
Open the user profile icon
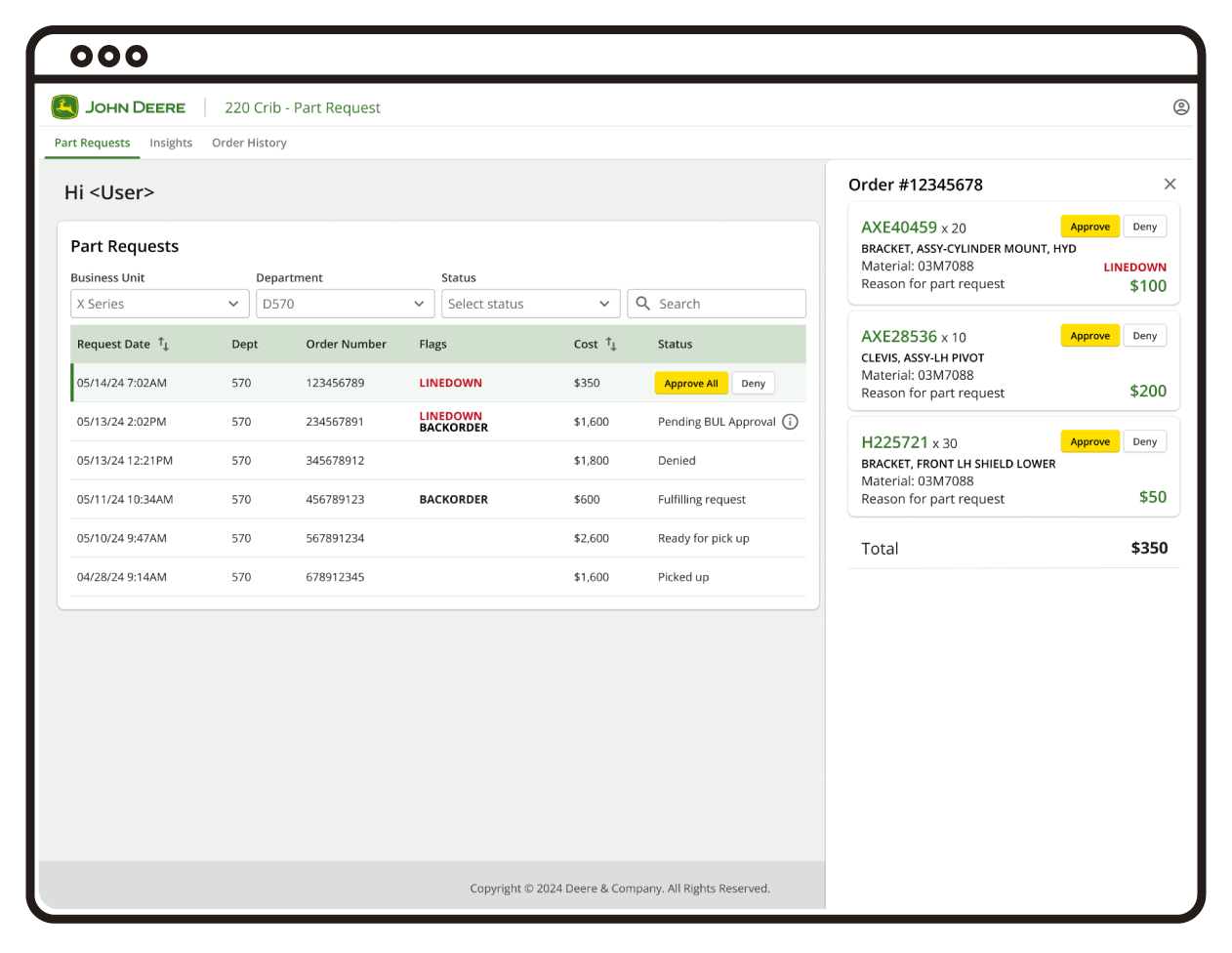[1181, 107]
